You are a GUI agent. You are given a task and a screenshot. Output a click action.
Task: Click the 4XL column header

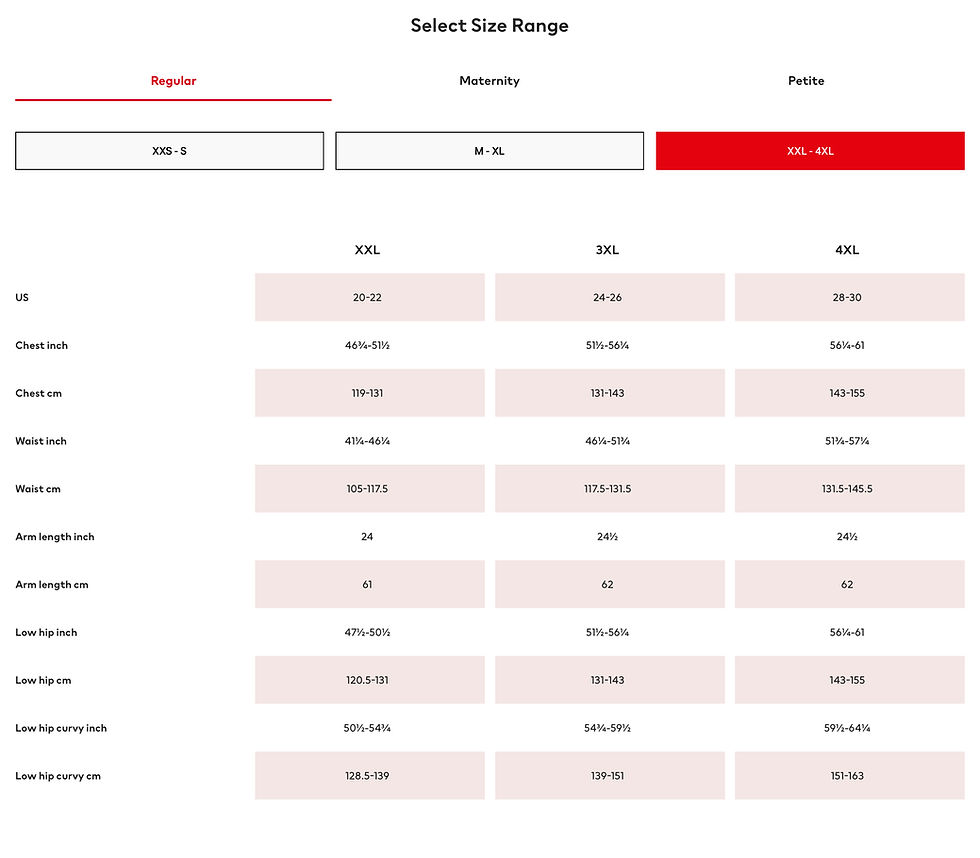(x=847, y=250)
